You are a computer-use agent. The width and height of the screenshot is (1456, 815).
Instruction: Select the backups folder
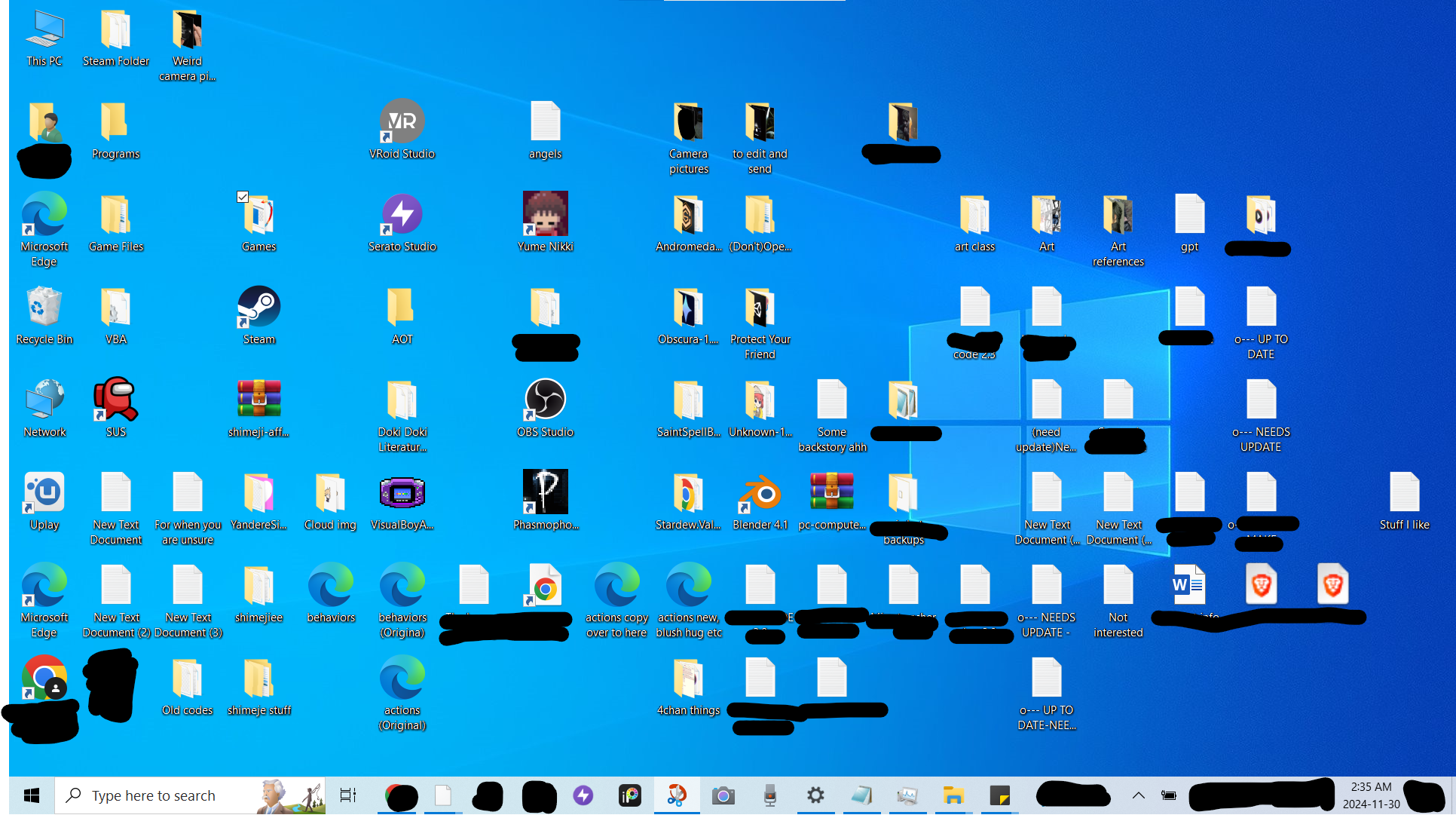tap(903, 508)
